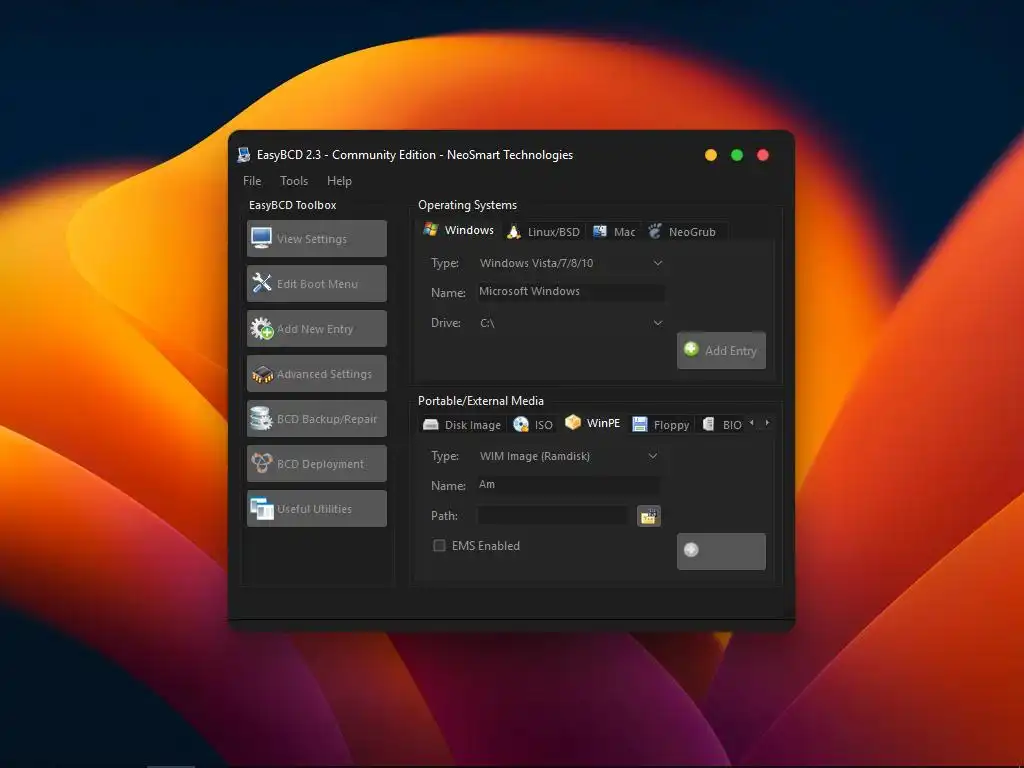Open Edit Boot Menu

pyautogui.click(x=317, y=283)
